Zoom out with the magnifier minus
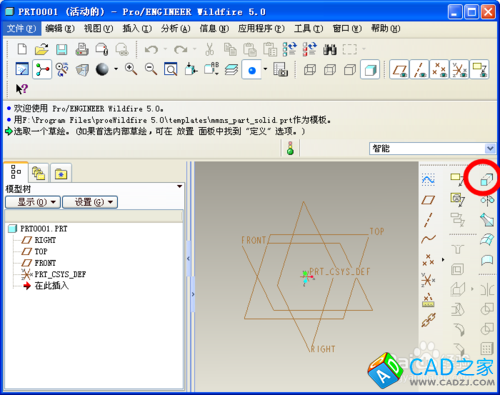Screen dimensions: 500x395 pyautogui.click(x=151, y=69)
